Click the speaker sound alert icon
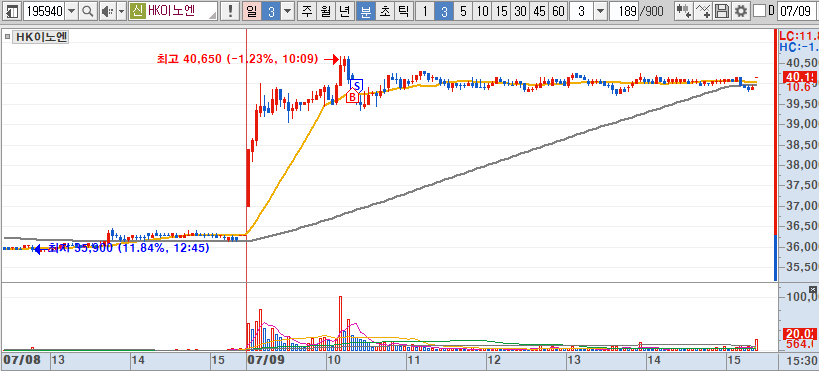 107,11
